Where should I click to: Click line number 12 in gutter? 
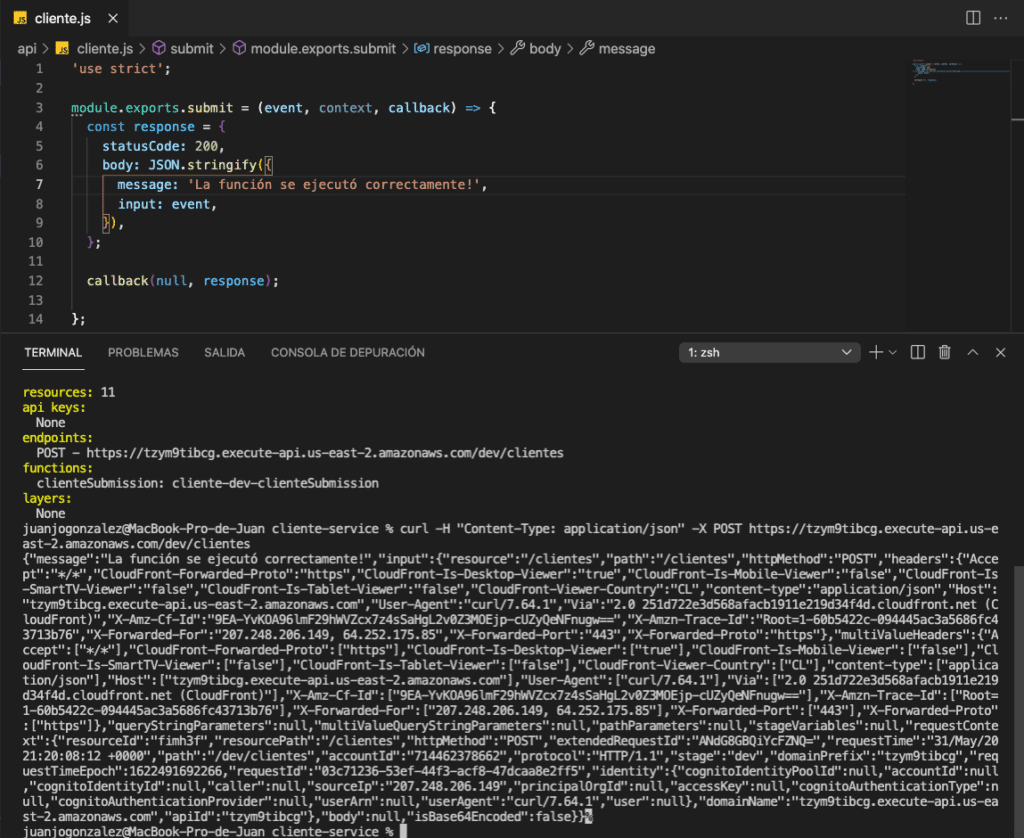(36, 281)
